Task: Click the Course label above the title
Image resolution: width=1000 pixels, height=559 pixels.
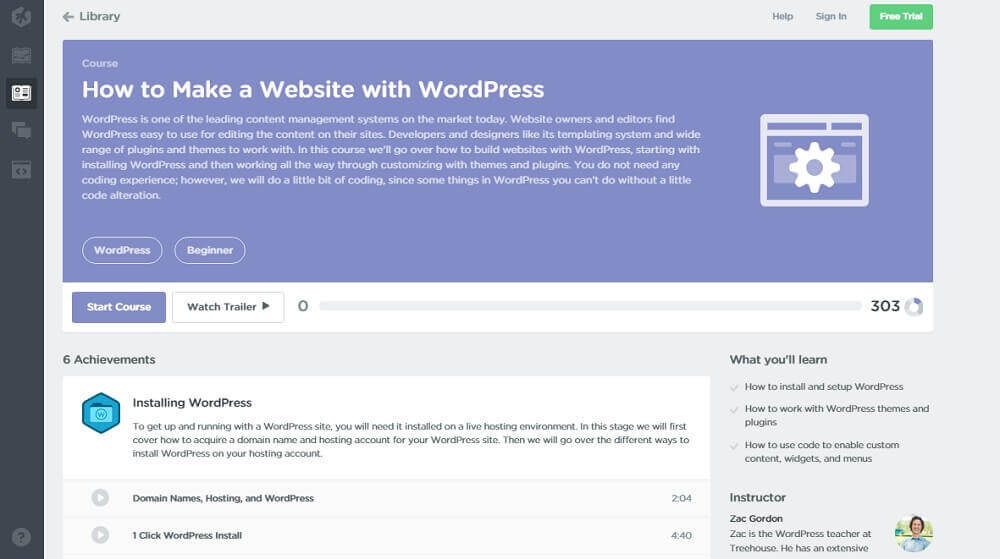Action: (99, 63)
